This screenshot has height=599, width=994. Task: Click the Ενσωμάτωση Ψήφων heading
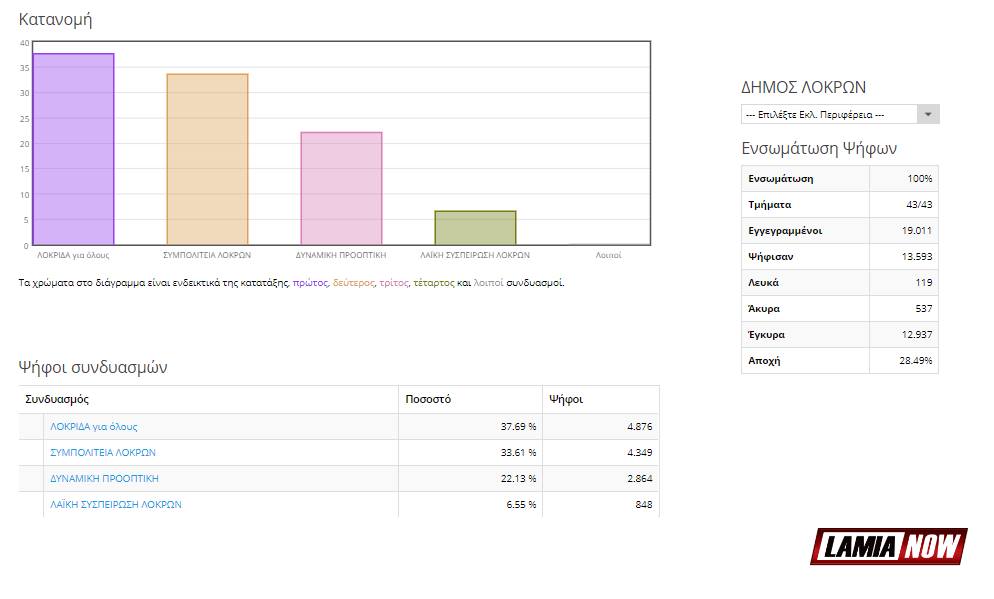click(x=819, y=148)
